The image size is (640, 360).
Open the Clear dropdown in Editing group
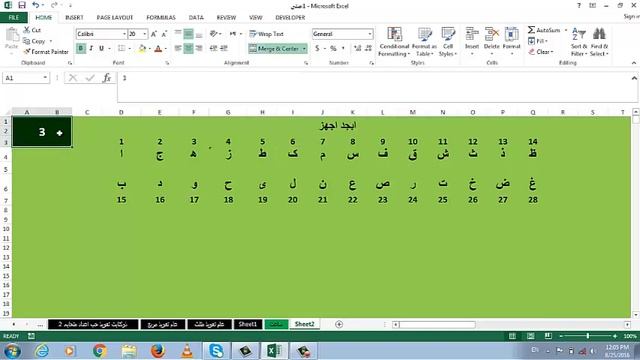pos(540,52)
